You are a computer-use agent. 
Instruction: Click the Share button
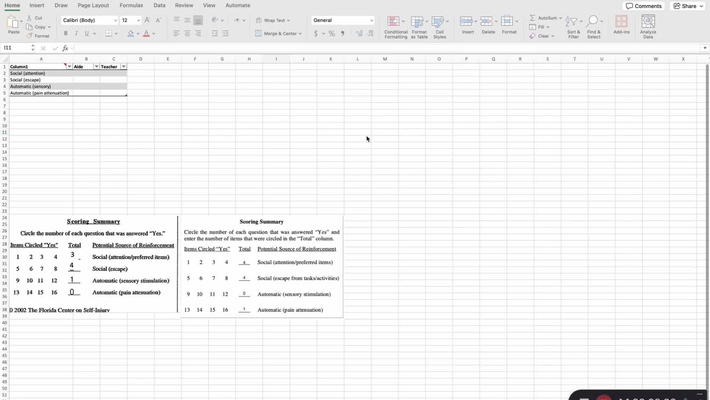point(687,6)
